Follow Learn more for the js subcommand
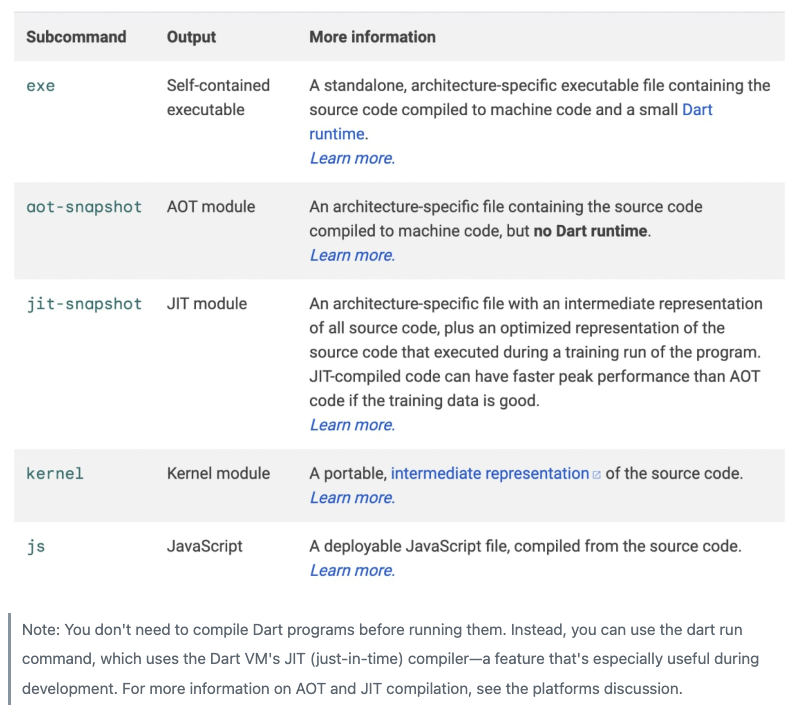Viewport: 800px width, 712px height. point(352,571)
